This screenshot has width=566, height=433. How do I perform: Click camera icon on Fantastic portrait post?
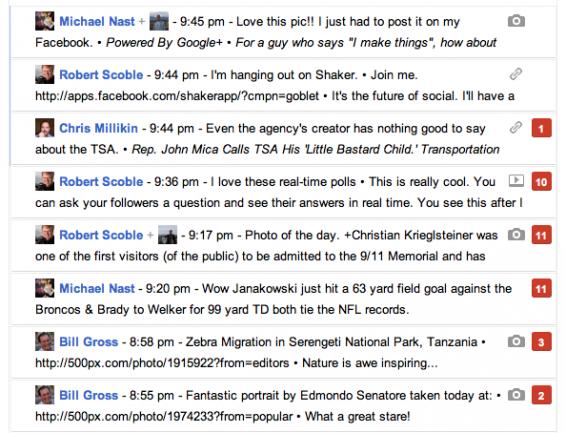pos(516,395)
